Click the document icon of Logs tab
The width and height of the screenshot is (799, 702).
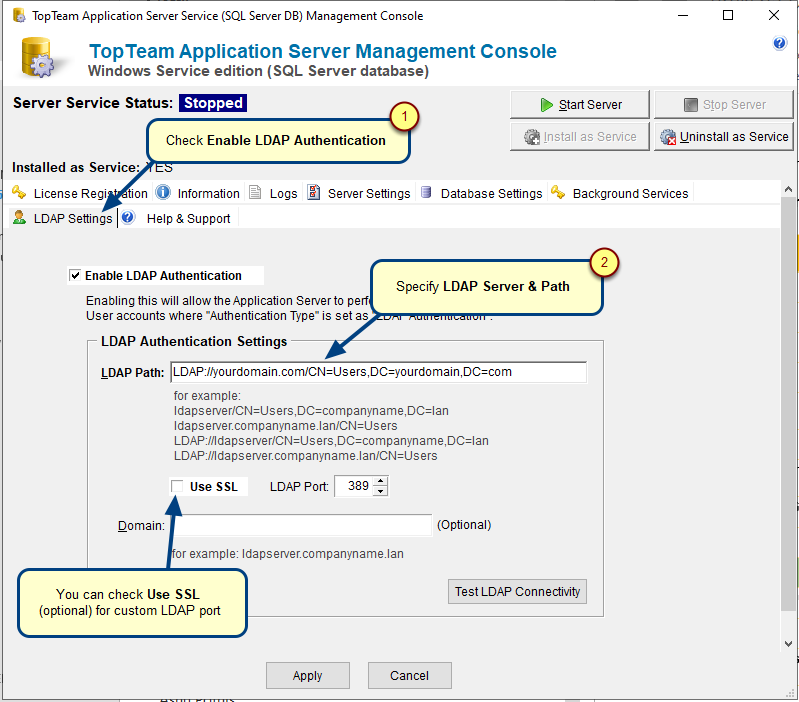tap(255, 193)
